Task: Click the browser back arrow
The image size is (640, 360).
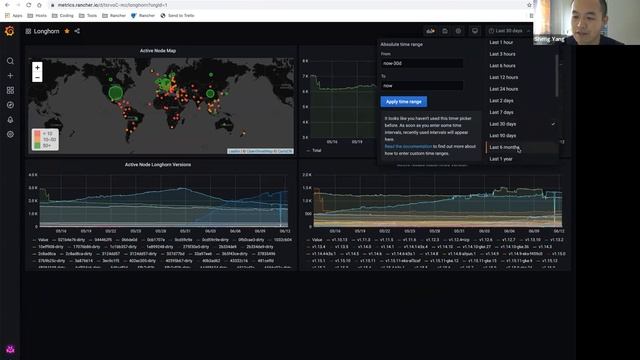Action: [7, 5]
